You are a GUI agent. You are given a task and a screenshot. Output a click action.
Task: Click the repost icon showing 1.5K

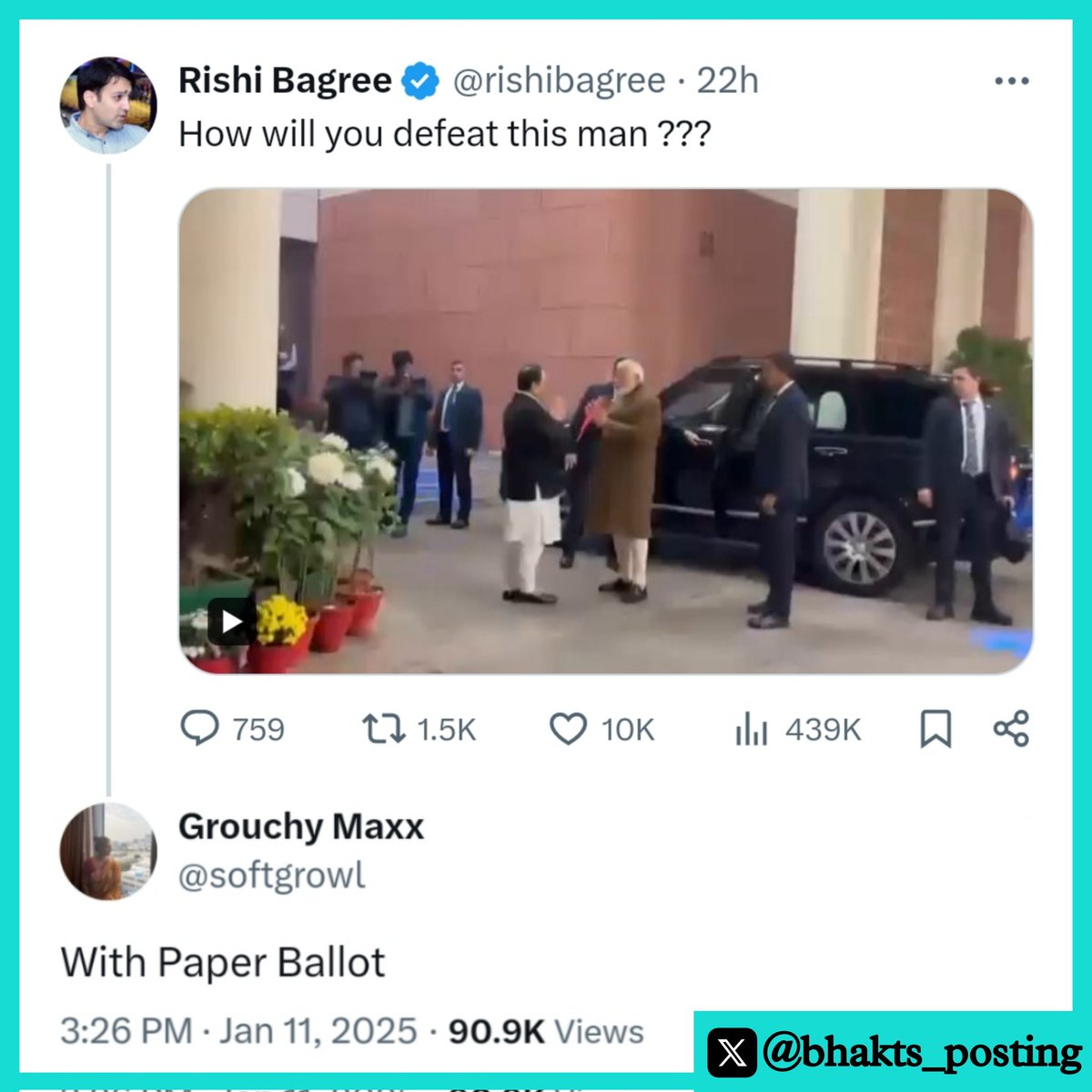(x=383, y=729)
